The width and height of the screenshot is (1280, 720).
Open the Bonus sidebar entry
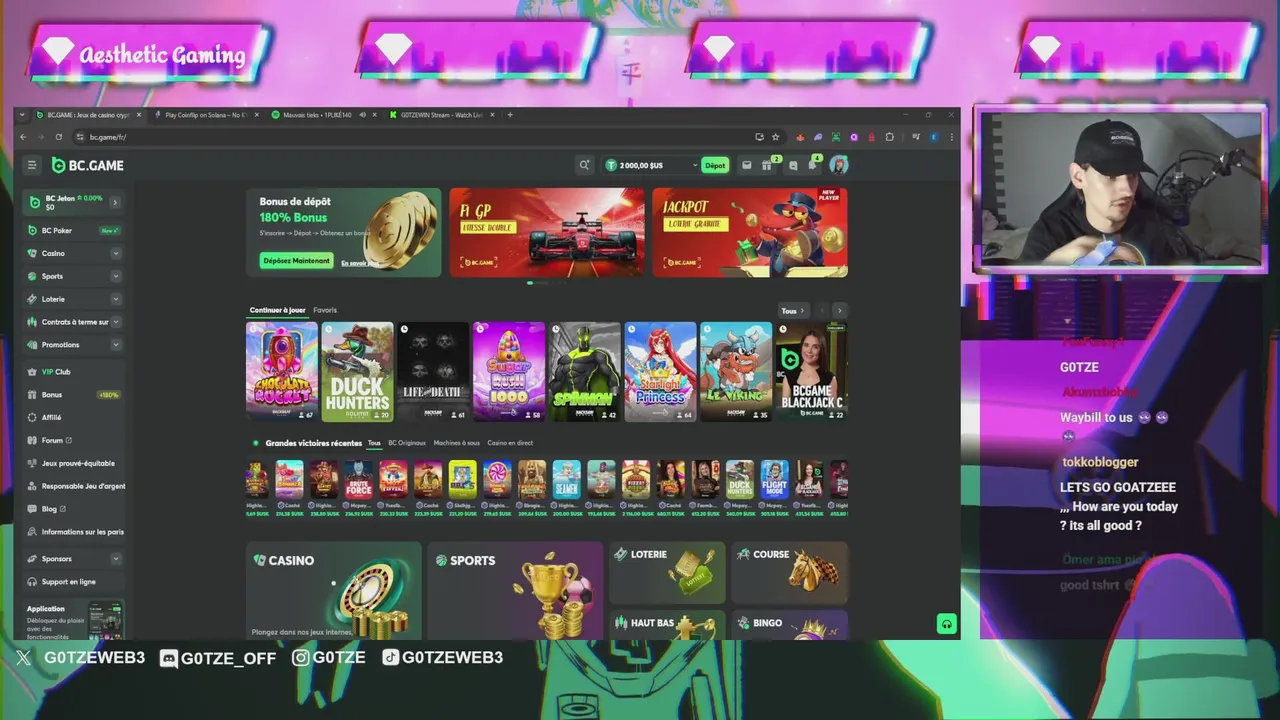(x=74, y=395)
